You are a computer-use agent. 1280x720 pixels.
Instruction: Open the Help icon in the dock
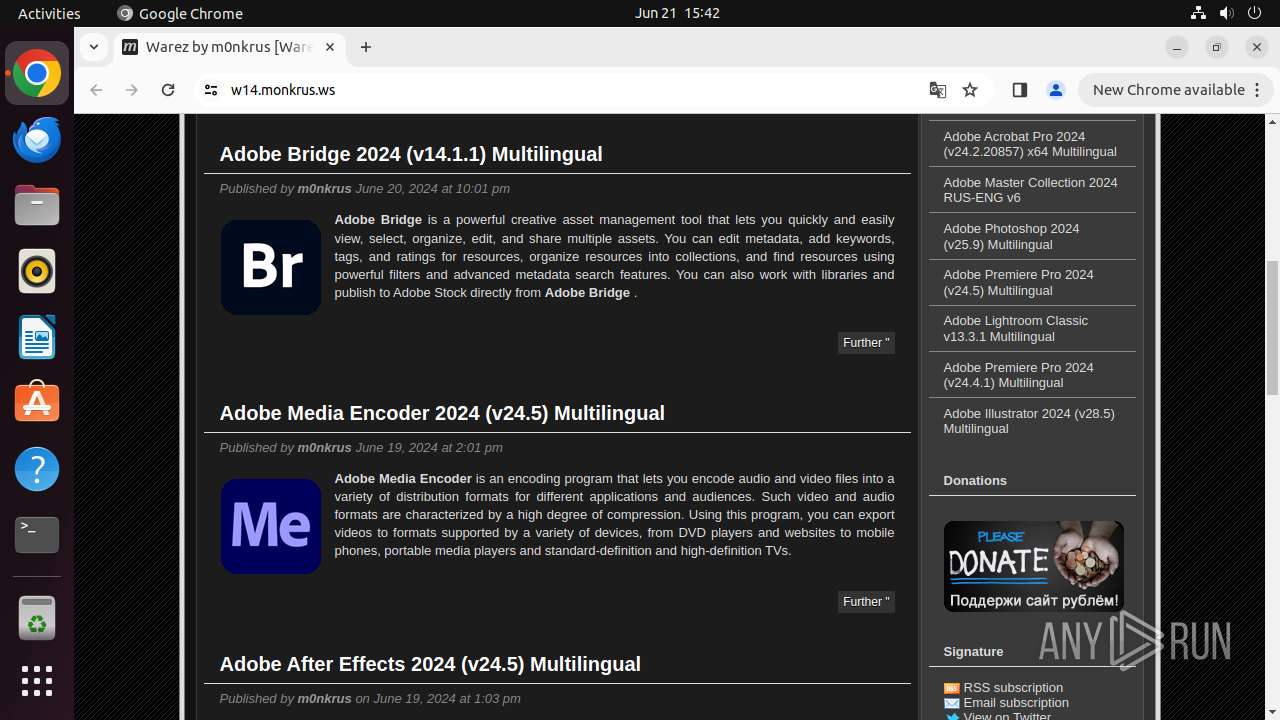click(37, 469)
